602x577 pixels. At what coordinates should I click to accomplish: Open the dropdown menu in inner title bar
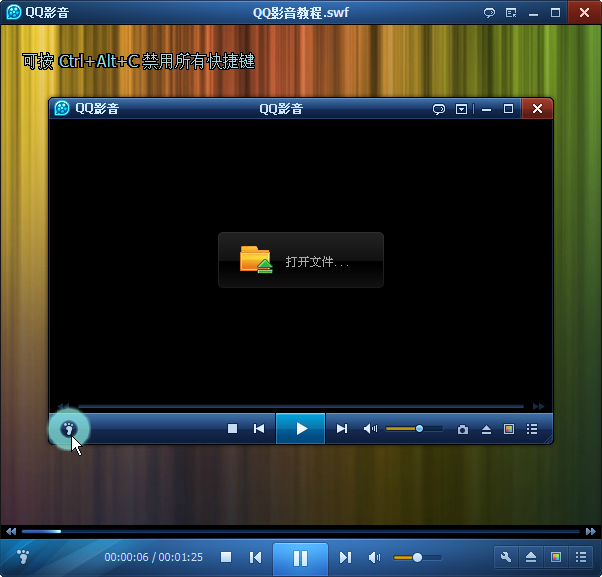[461, 109]
